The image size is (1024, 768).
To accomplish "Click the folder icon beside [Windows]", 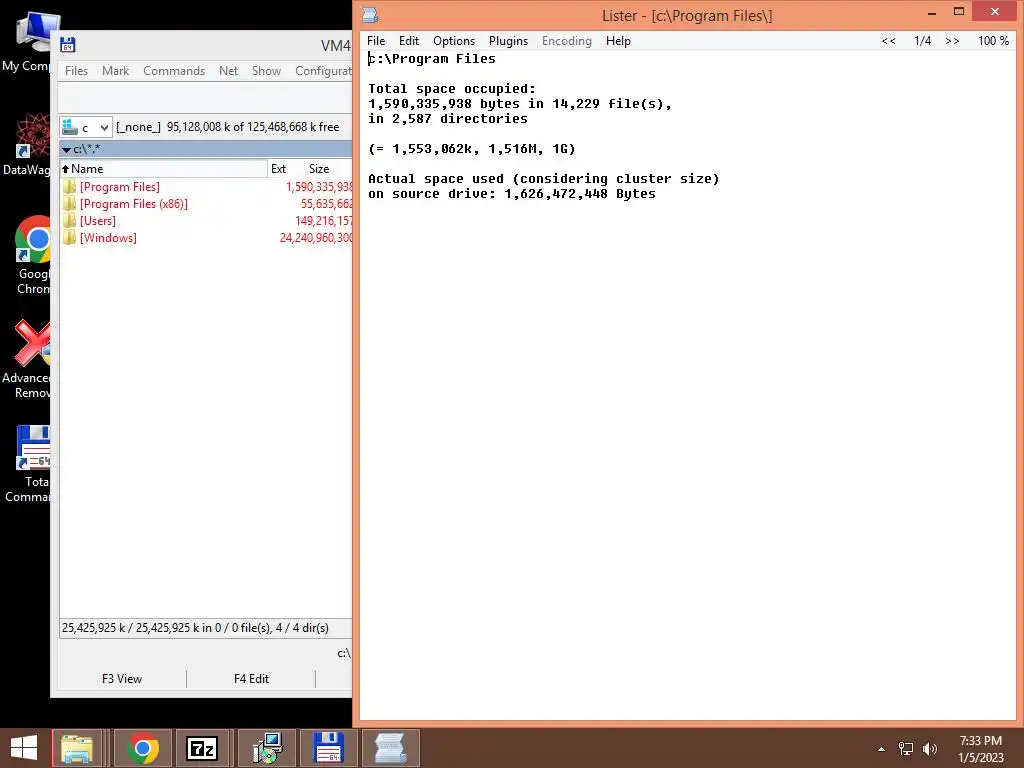I will point(69,238).
